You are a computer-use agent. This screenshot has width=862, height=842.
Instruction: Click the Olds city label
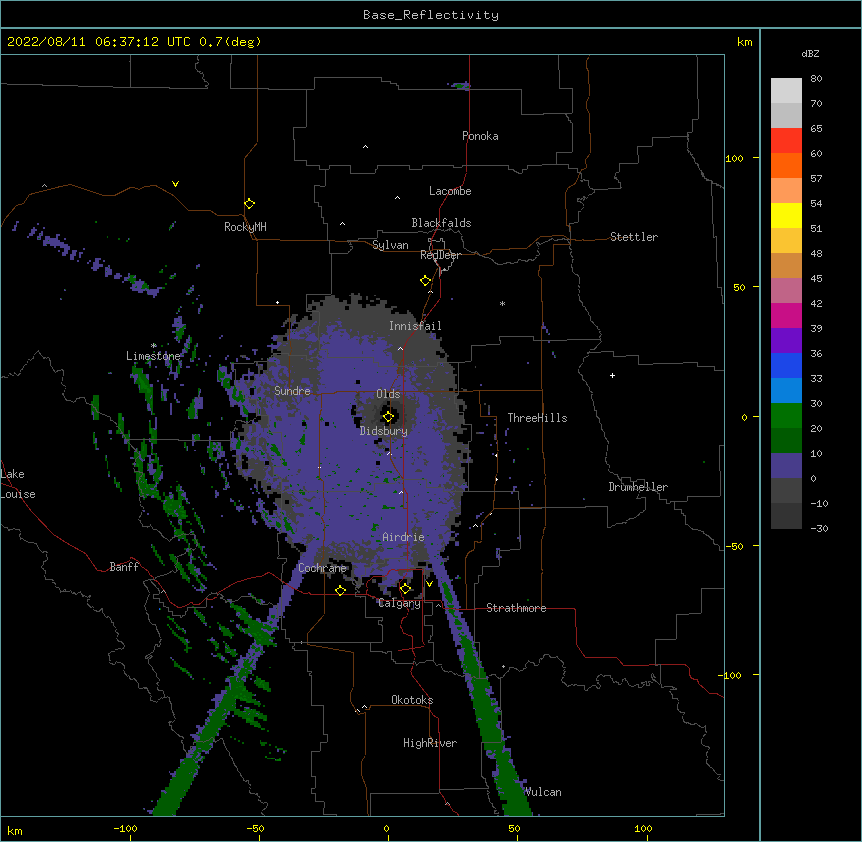coord(388,394)
